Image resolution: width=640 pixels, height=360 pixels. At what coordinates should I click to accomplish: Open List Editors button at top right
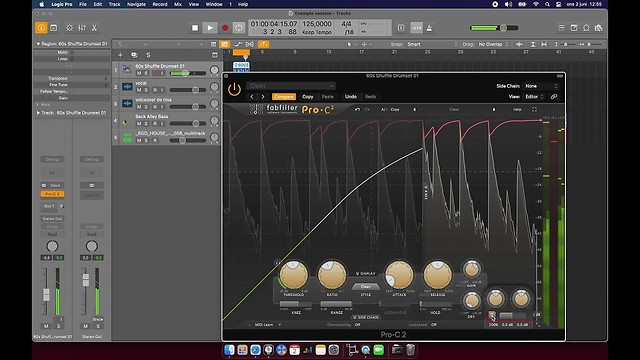pyautogui.click(x=561, y=28)
